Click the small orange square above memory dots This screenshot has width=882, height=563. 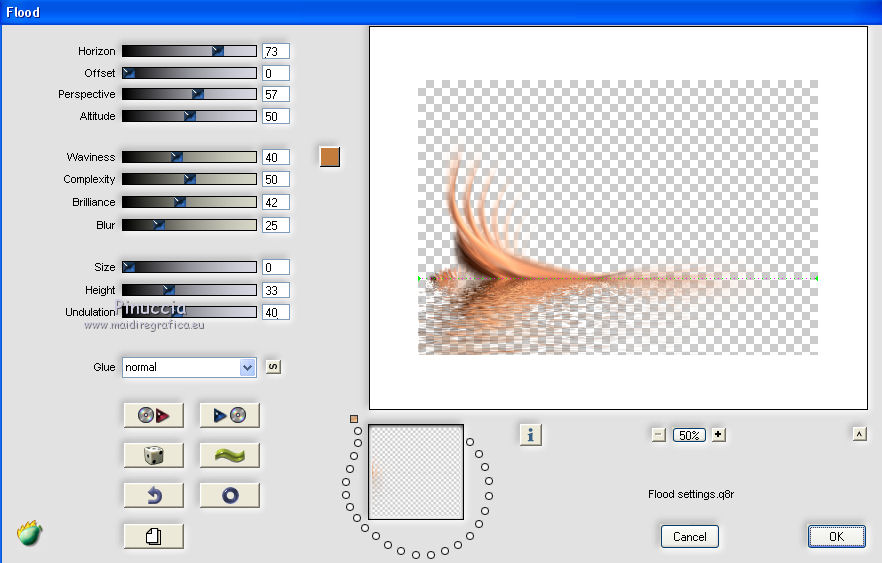pyautogui.click(x=354, y=418)
